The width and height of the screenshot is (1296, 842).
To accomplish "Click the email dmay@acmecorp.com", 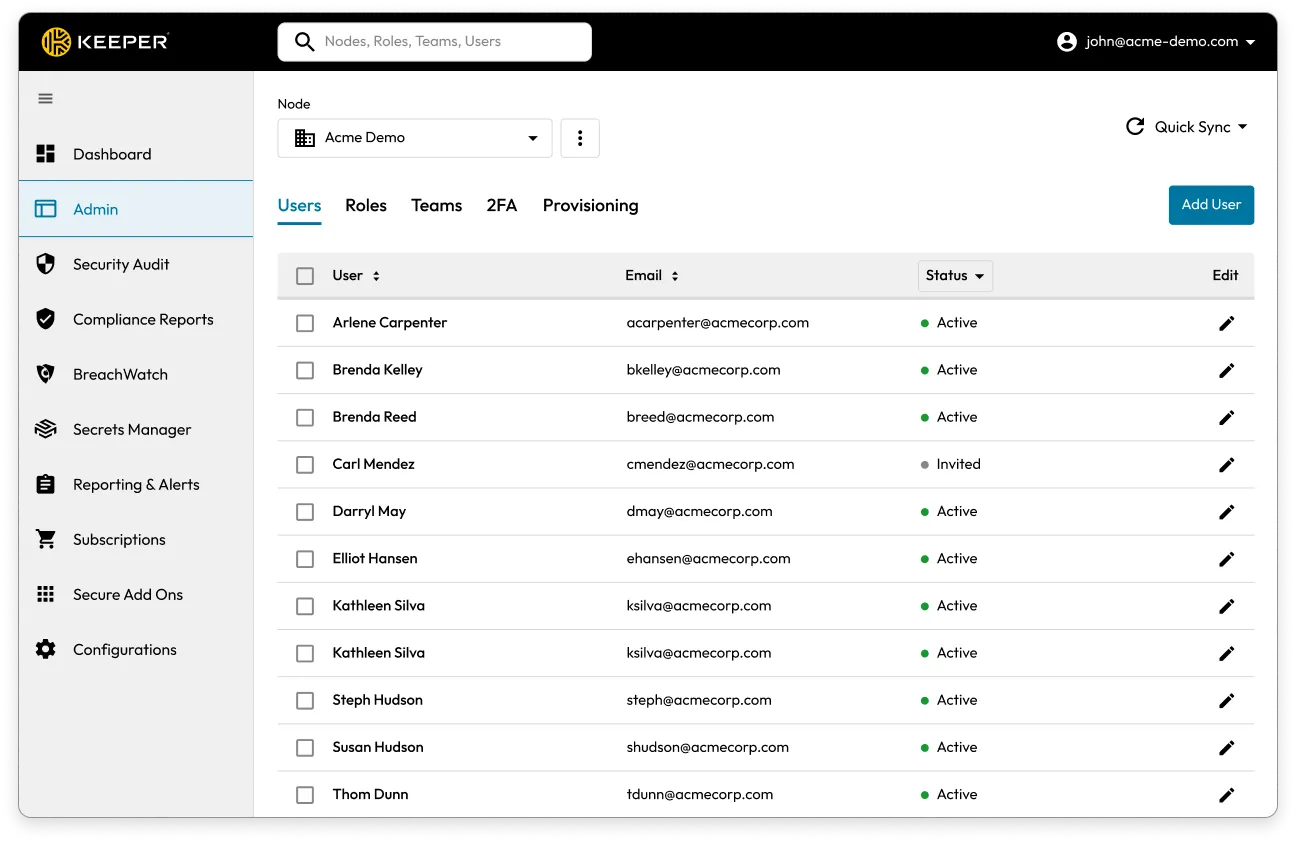I will pos(699,511).
